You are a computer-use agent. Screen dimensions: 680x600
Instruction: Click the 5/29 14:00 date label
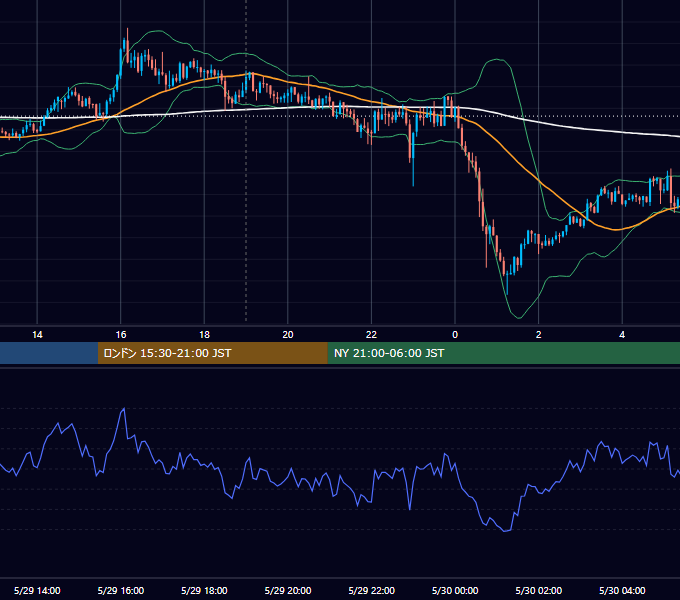click(37, 590)
